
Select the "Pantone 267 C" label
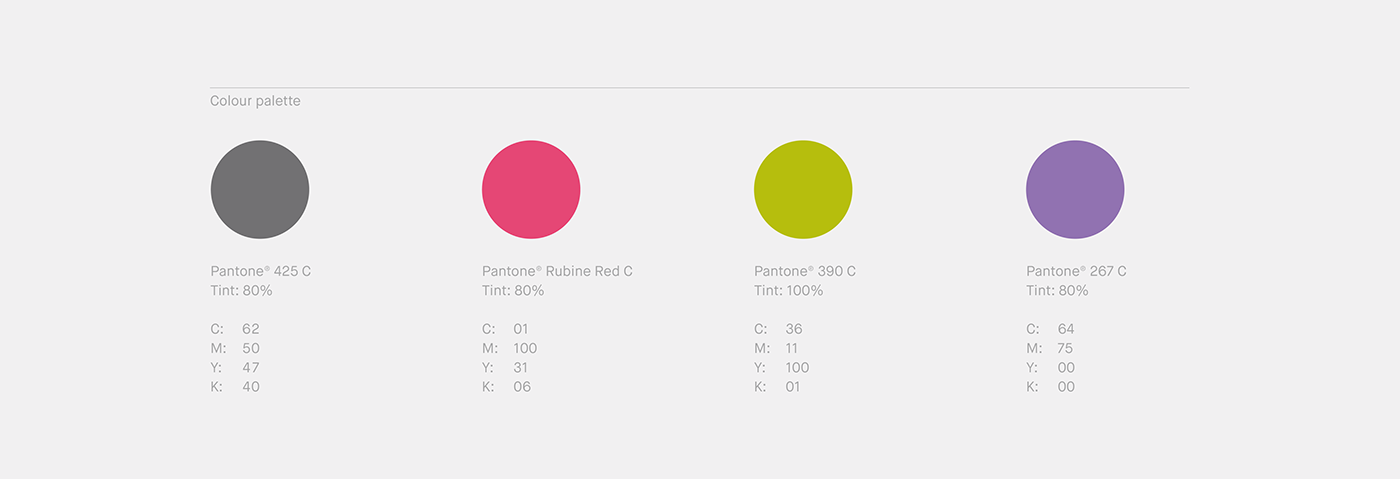pos(1076,271)
